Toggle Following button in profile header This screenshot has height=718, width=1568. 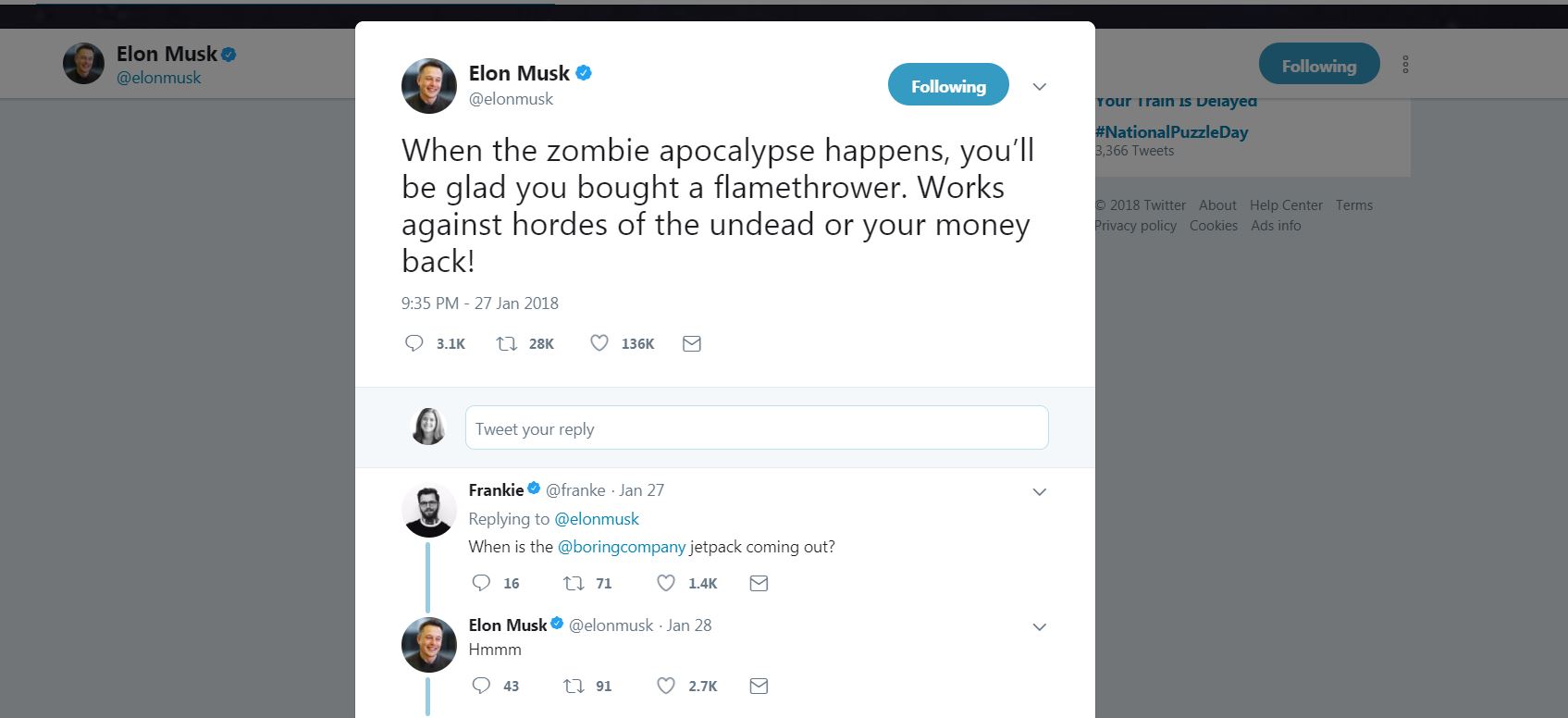point(1318,66)
